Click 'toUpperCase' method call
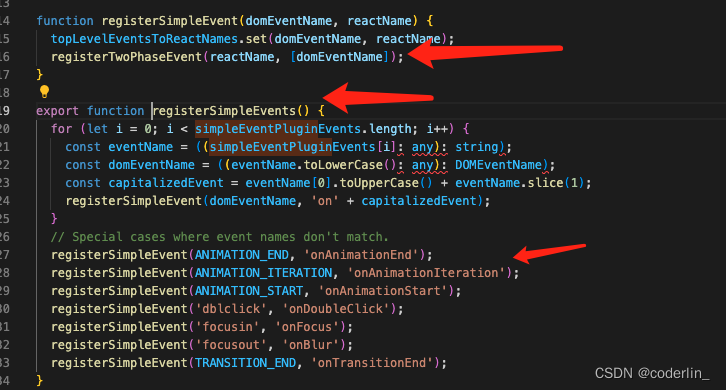726x390 pixels. (379, 183)
